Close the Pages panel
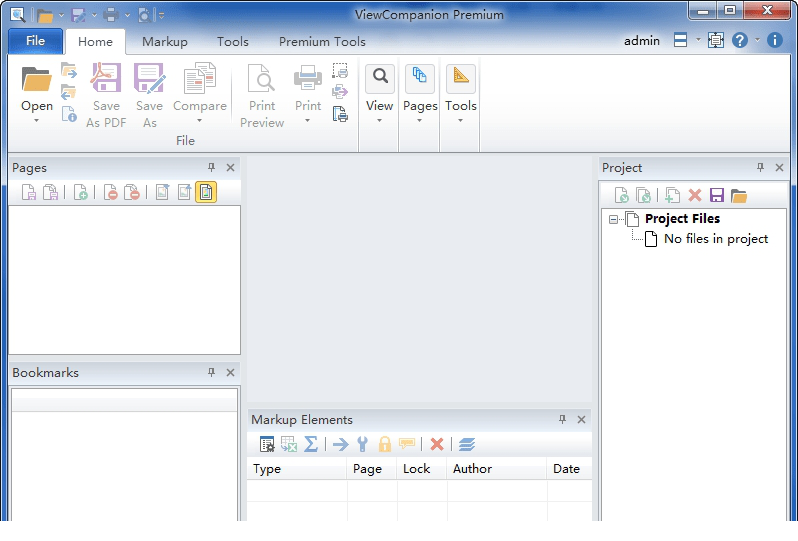This screenshot has width=798, height=541. pos(231,167)
